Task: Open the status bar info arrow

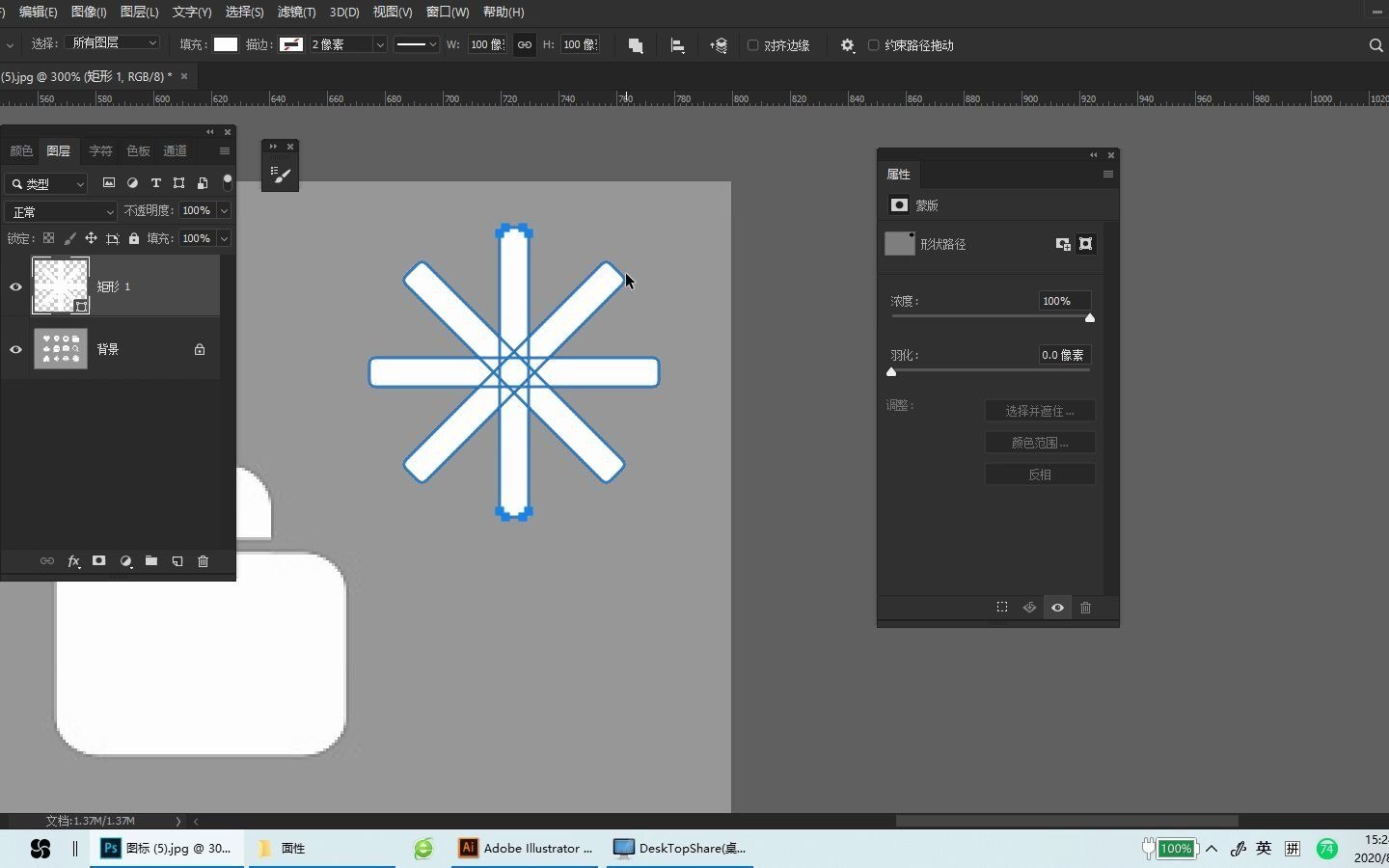Action: point(177,822)
